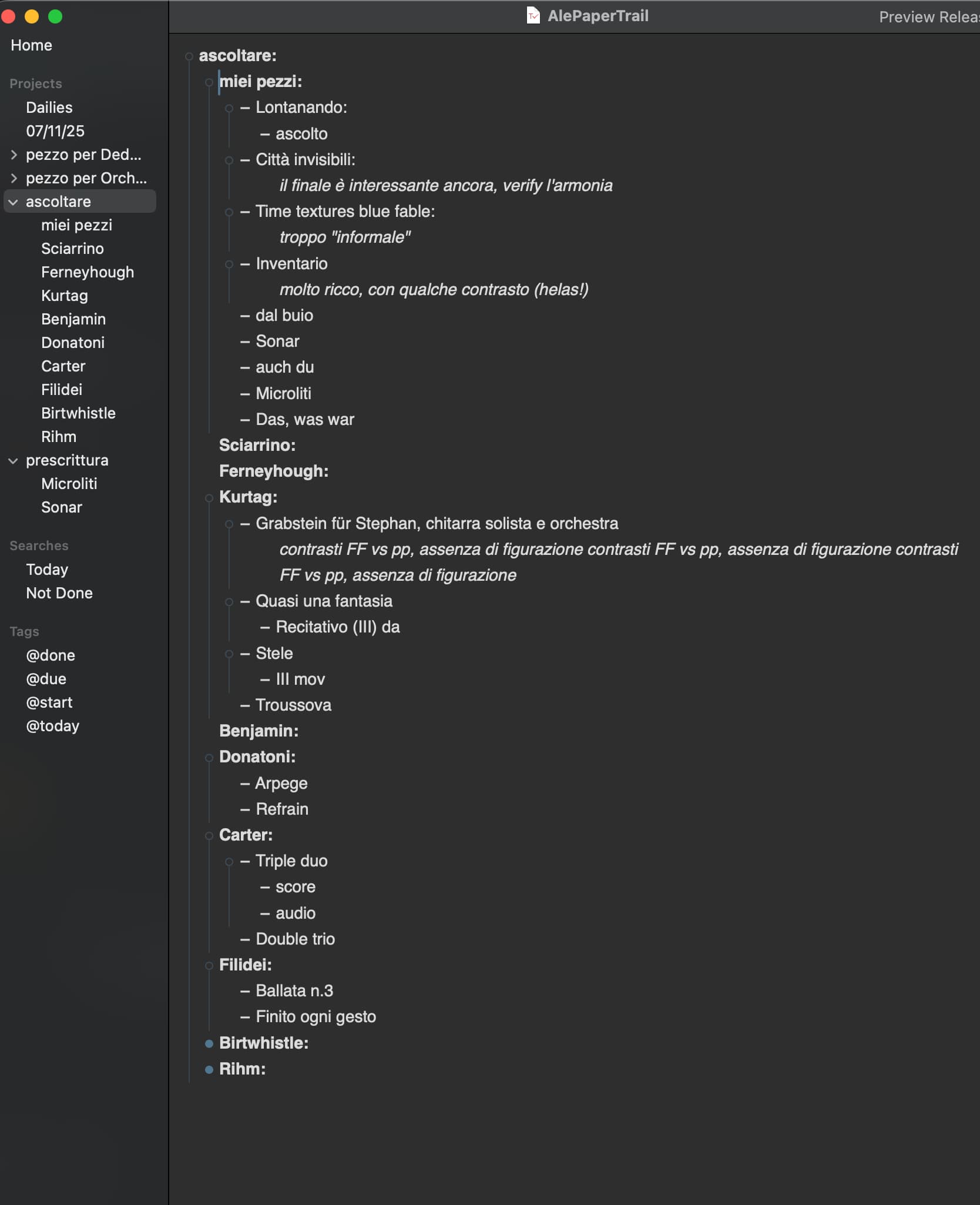Click the handle circle beside Donatoni heading

tap(209, 758)
